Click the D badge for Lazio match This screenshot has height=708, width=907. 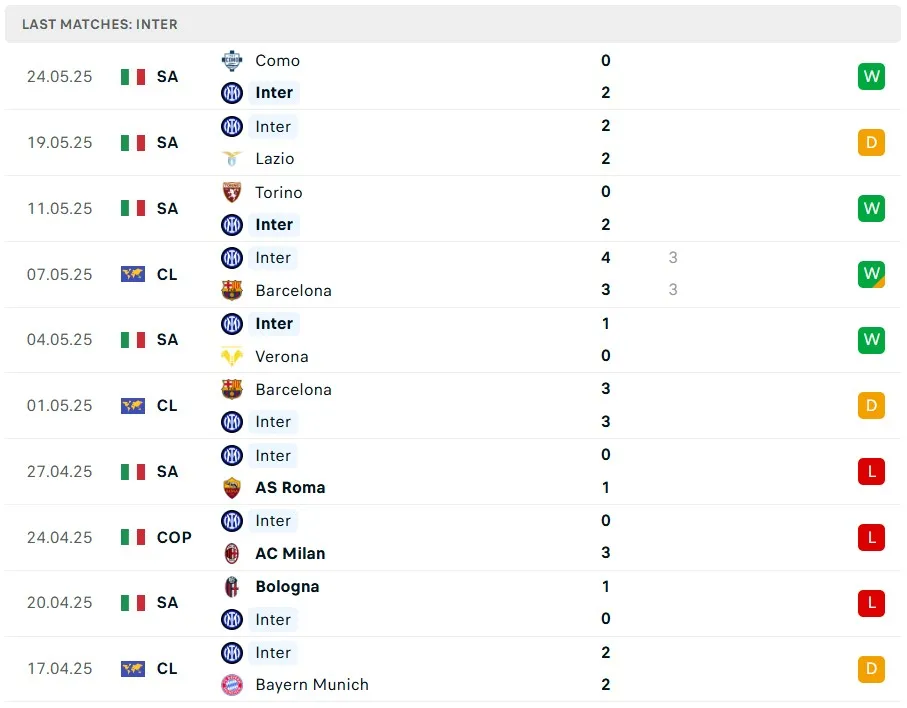[871, 142]
